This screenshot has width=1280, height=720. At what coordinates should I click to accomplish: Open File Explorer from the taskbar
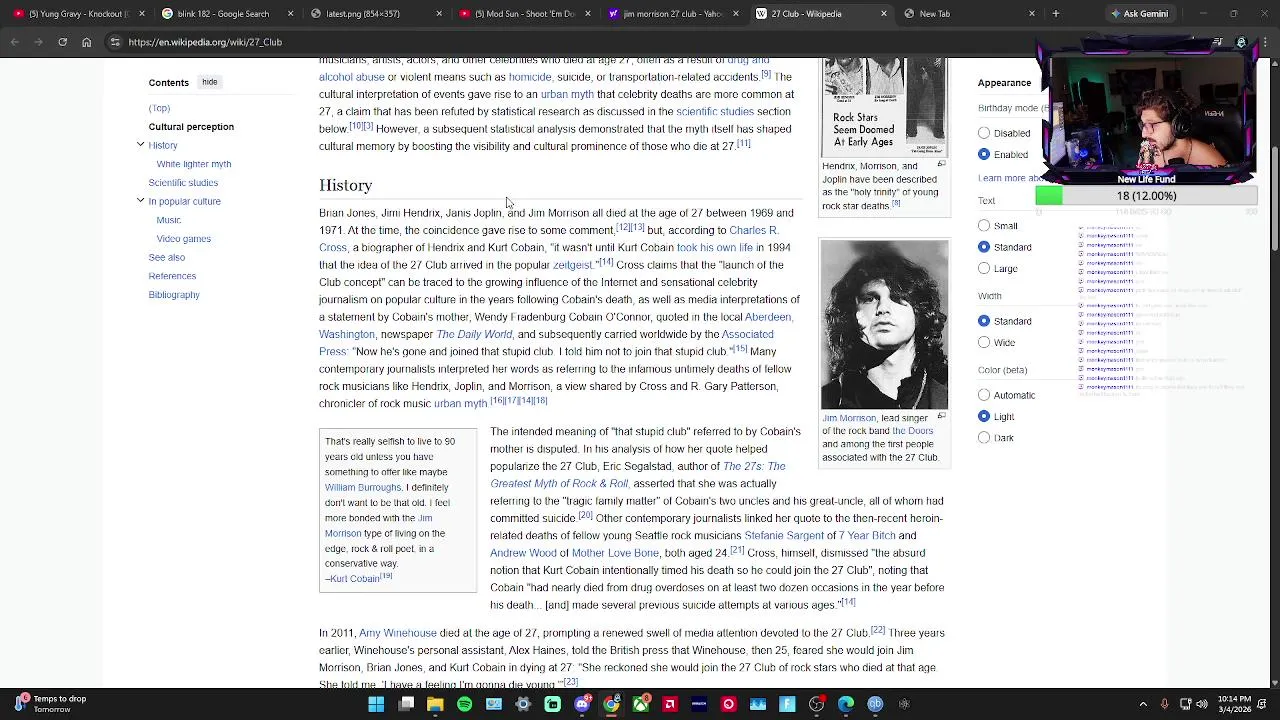pyautogui.click(x=435, y=704)
